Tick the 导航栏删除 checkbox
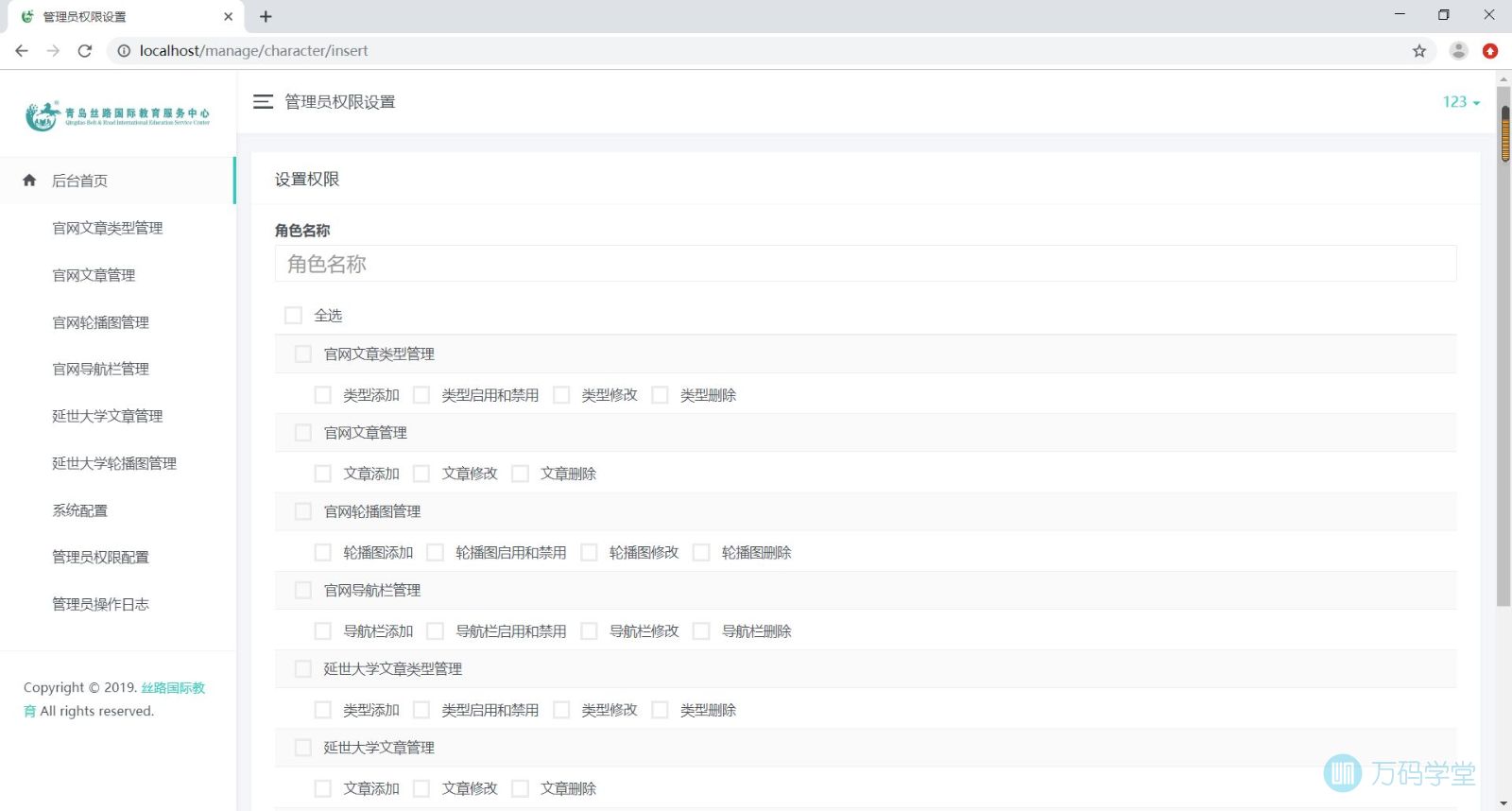This screenshot has height=811, width=1512. click(x=701, y=631)
